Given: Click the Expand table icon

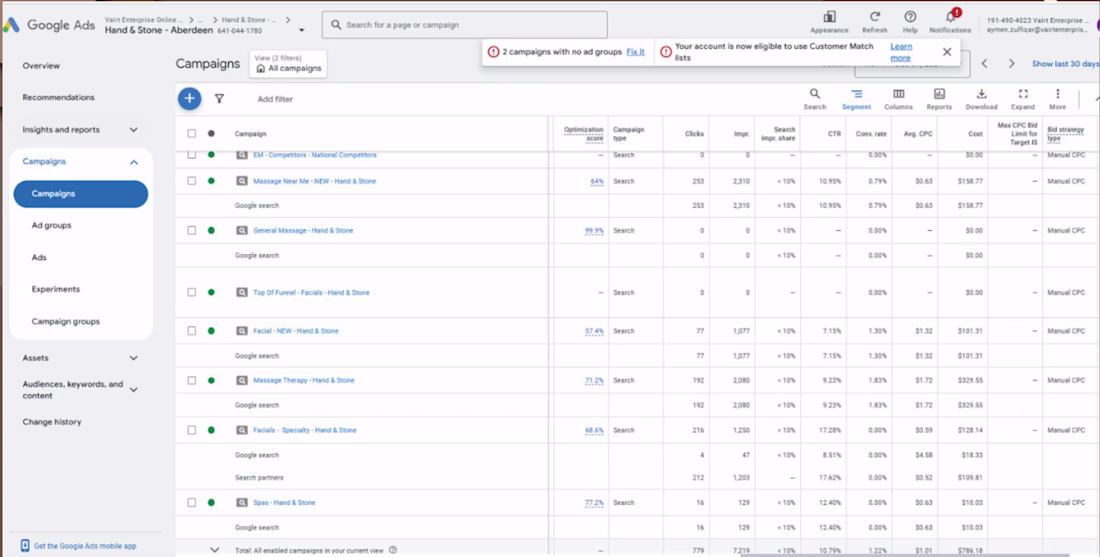Looking at the screenshot, I should click(x=1023, y=94).
